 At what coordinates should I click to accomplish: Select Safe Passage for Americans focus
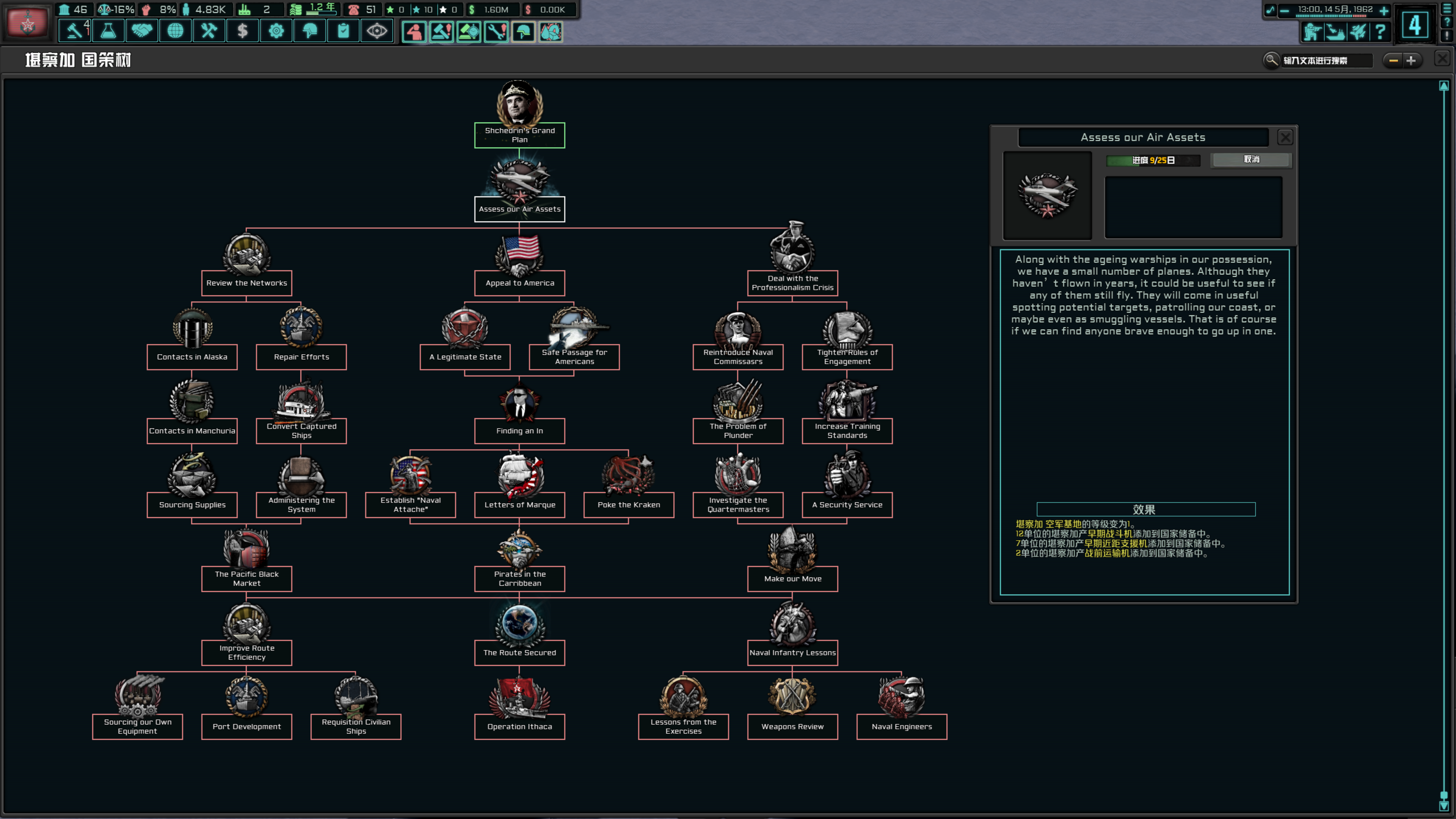(x=574, y=357)
